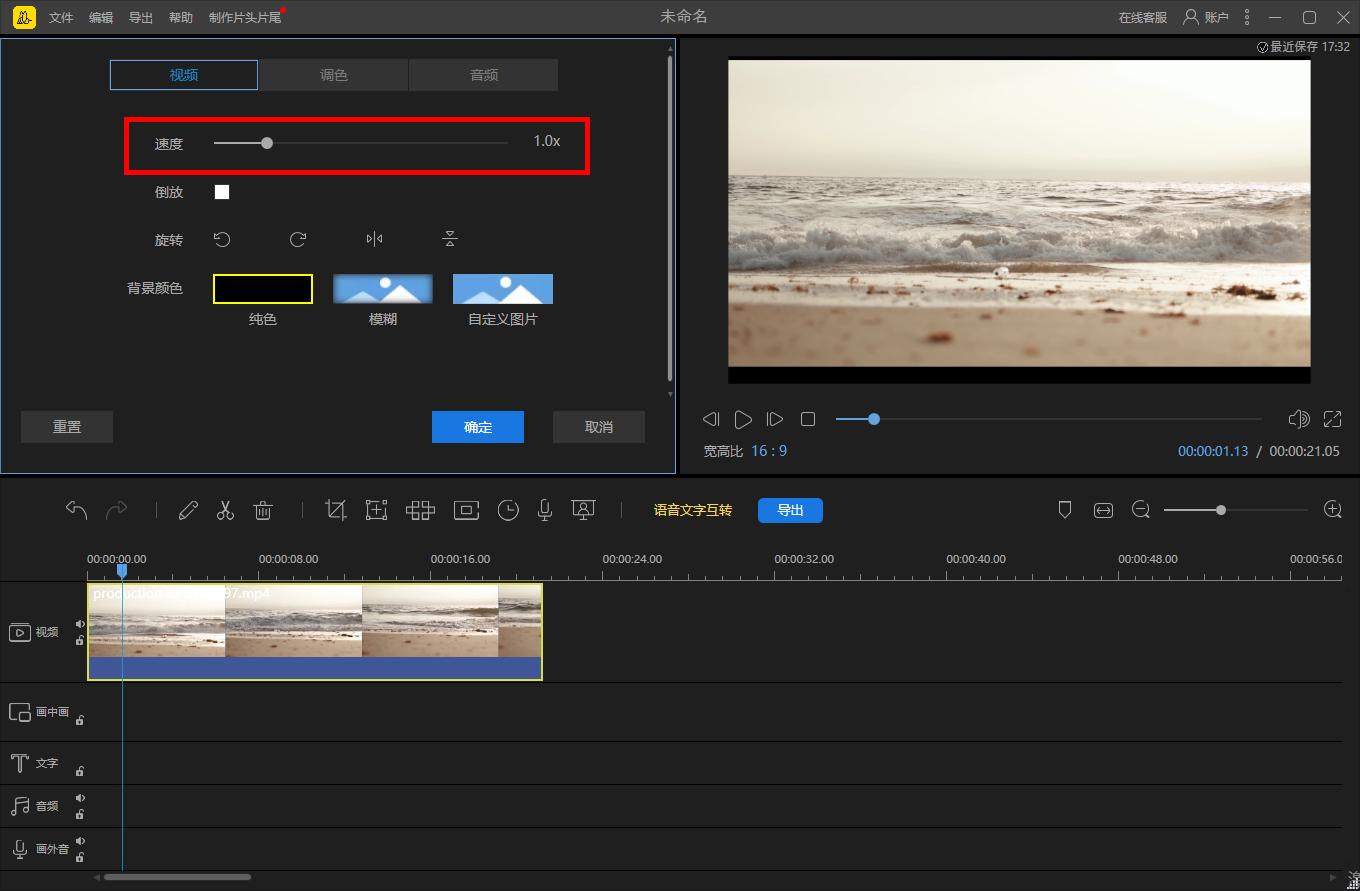Image resolution: width=1360 pixels, height=891 pixels.
Task: Lock the 画中画 track
Action: pyautogui.click(x=80, y=720)
